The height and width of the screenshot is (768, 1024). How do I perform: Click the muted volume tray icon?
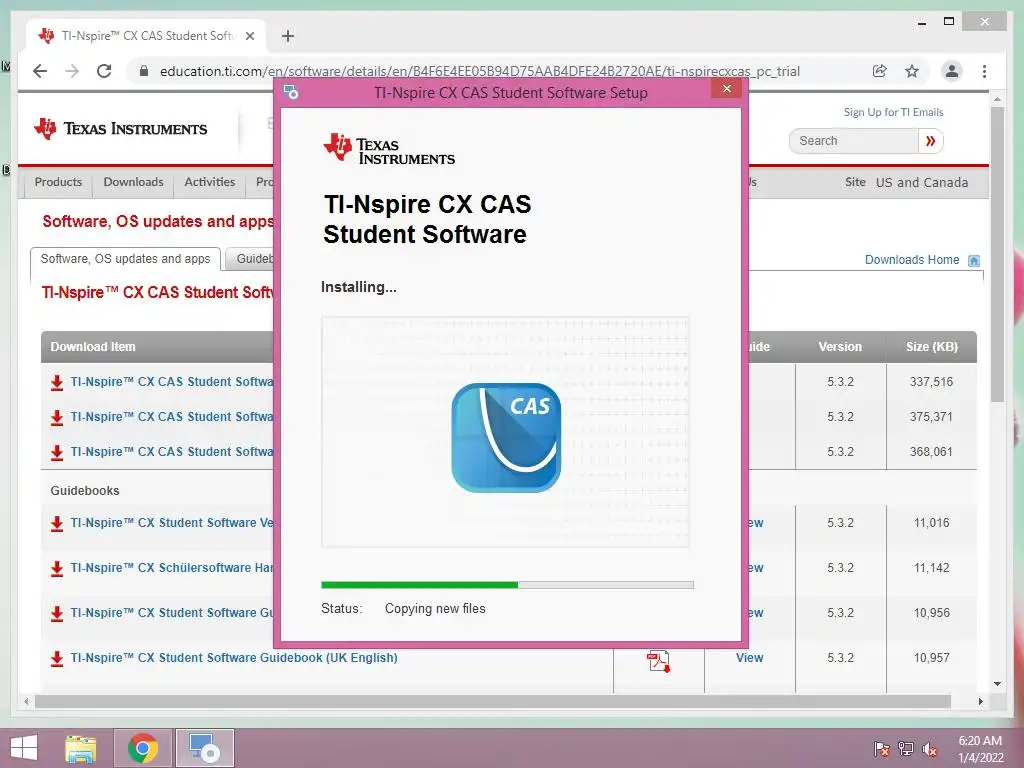tap(930, 749)
